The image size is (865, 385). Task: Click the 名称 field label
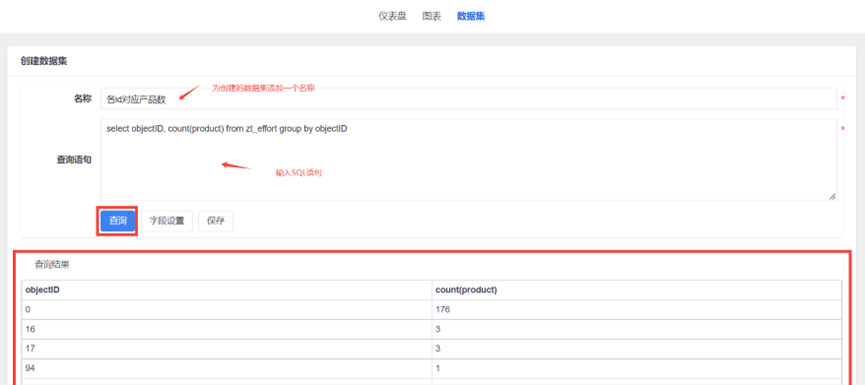(83, 99)
